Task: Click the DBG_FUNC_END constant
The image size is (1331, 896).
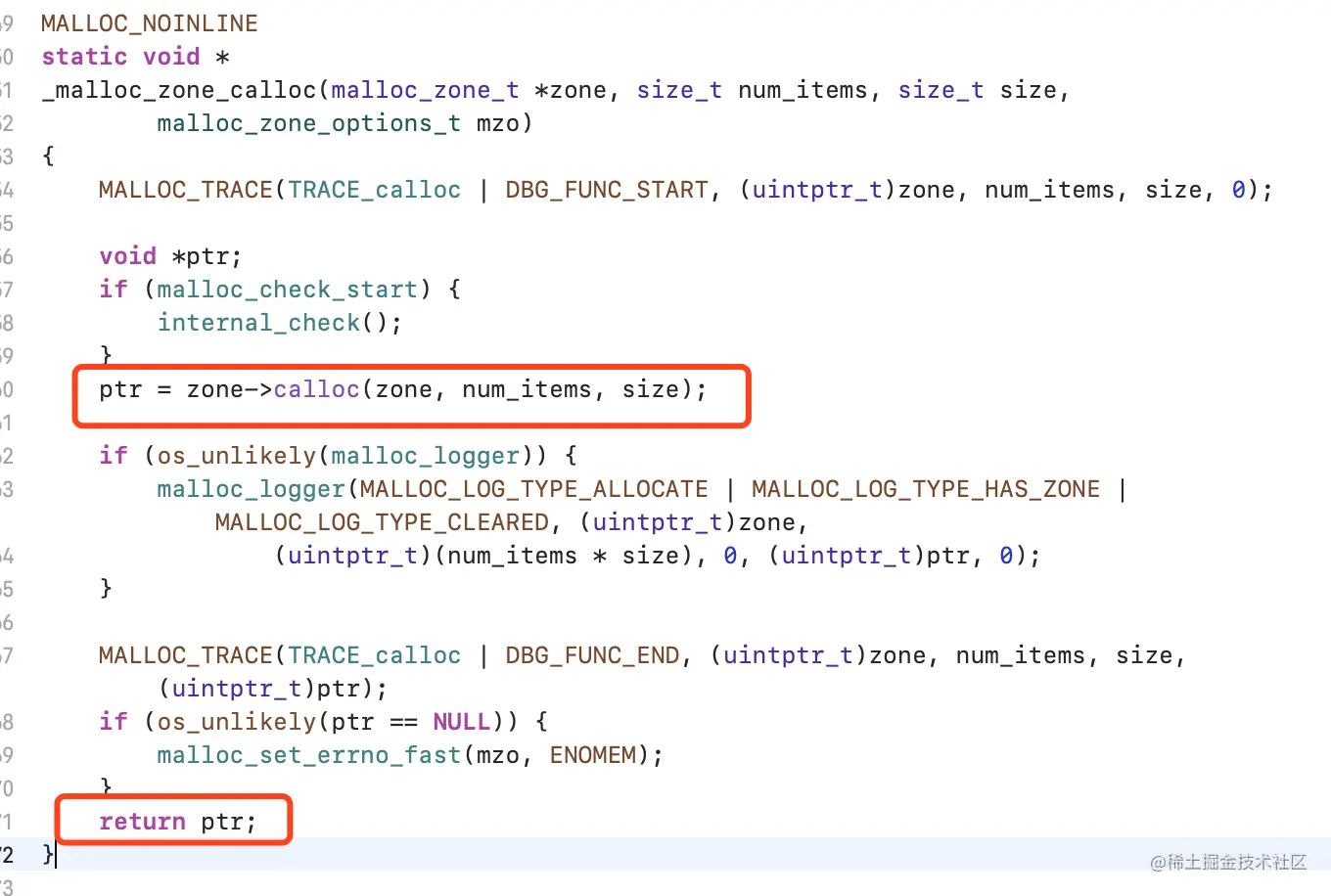Action: click(592, 655)
